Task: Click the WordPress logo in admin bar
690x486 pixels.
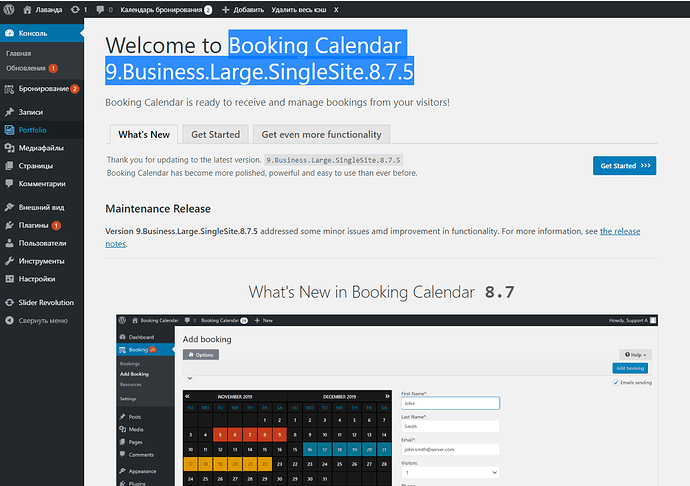Action: (x=8, y=9)
